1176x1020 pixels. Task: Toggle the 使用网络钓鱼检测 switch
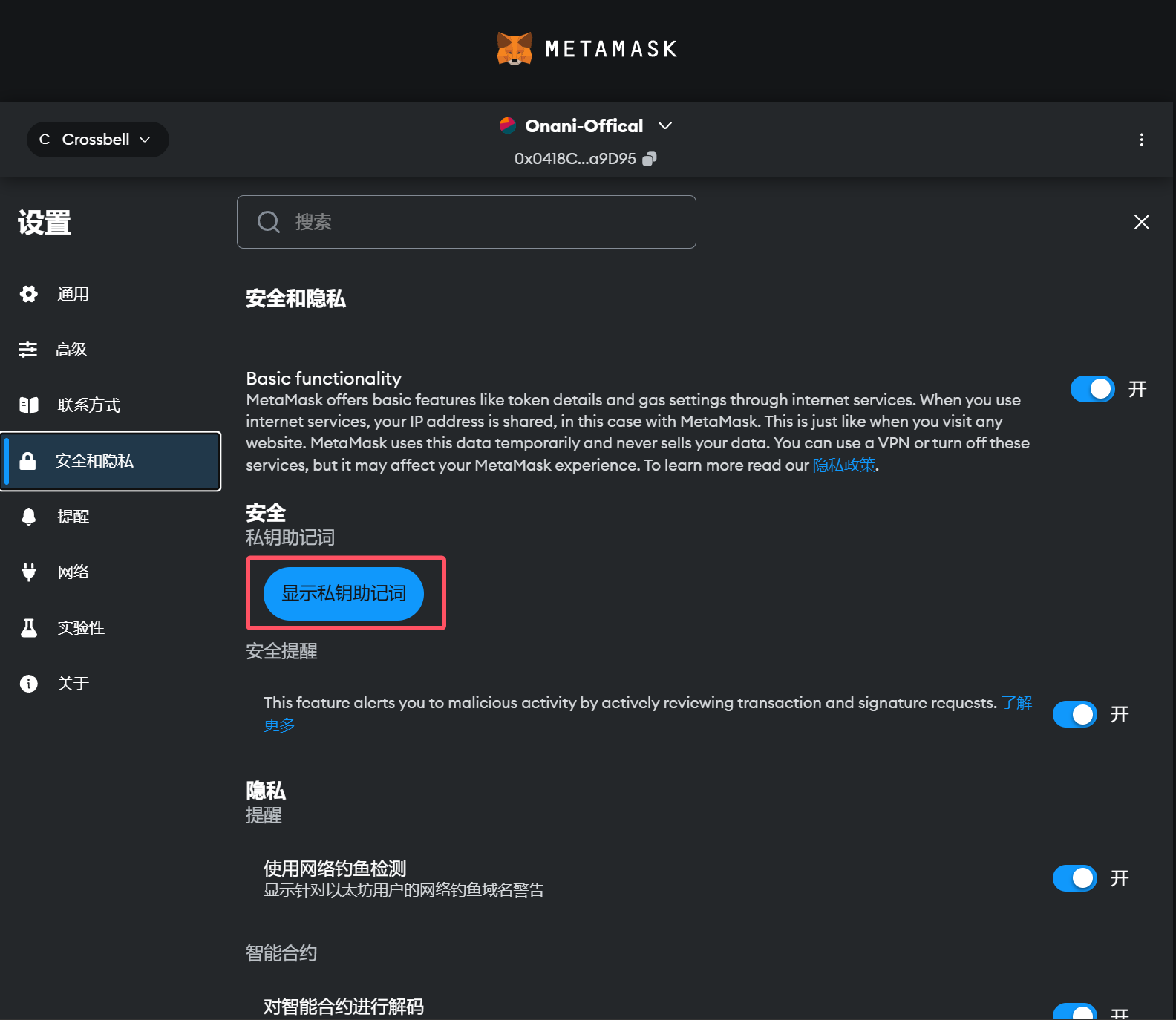(1074, 878)
